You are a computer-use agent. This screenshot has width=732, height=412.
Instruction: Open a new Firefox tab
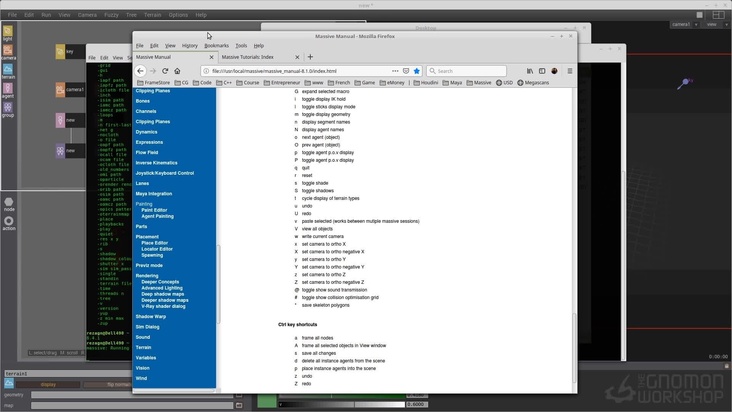310,57
